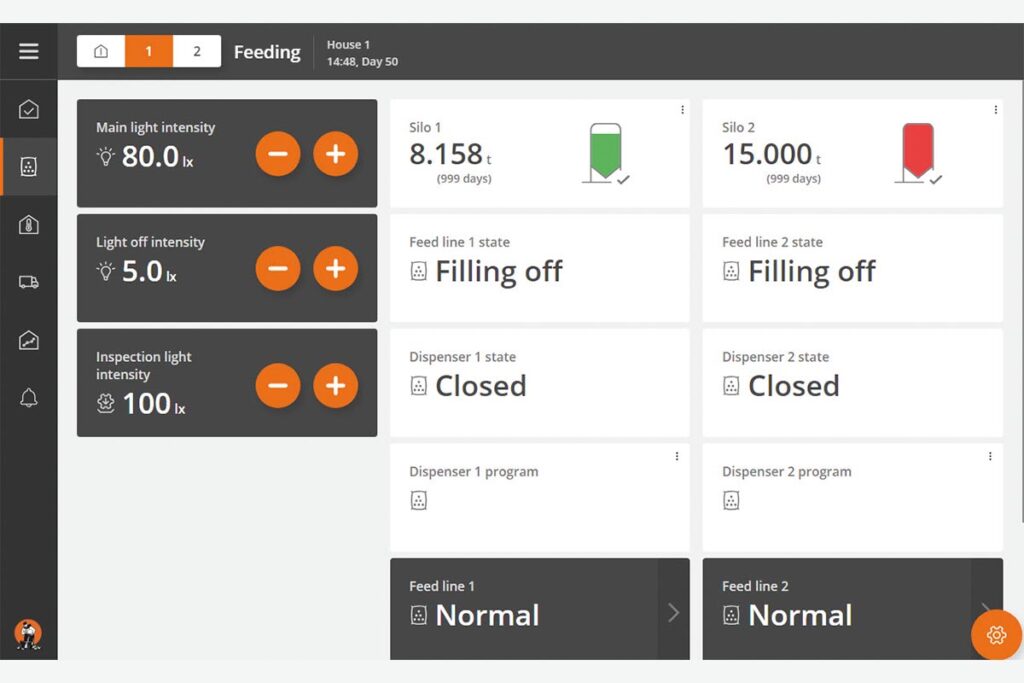Screen dimensions: 1024x683
Task: Increase light off intensity
Action: (335, 269)
